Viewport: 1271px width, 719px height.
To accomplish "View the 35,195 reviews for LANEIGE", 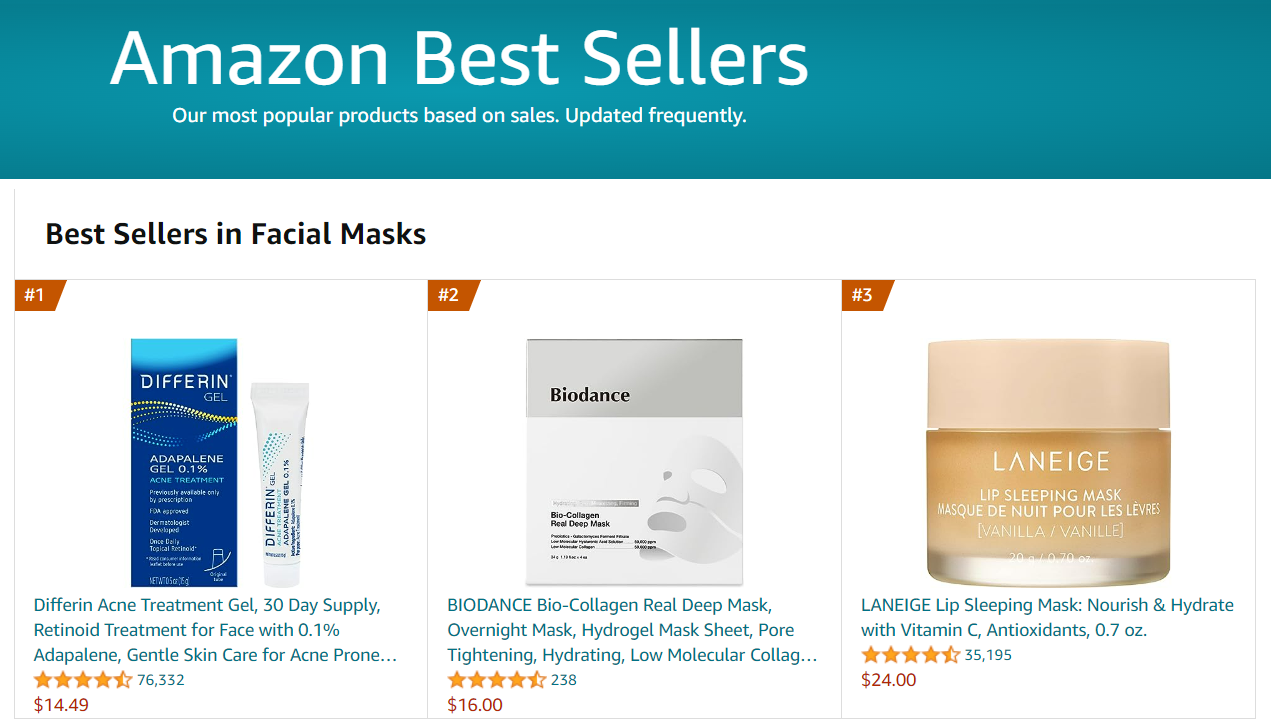I will pos(988,655).
